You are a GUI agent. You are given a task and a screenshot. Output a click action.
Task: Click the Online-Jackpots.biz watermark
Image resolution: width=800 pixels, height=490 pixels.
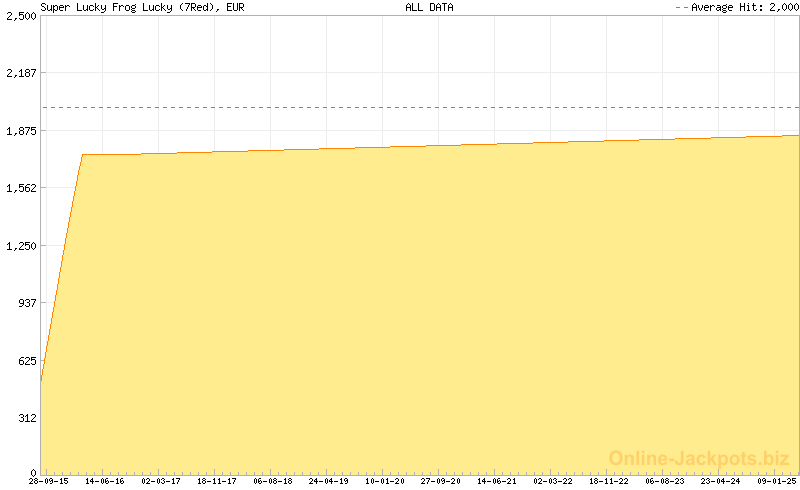coord(700,458)
